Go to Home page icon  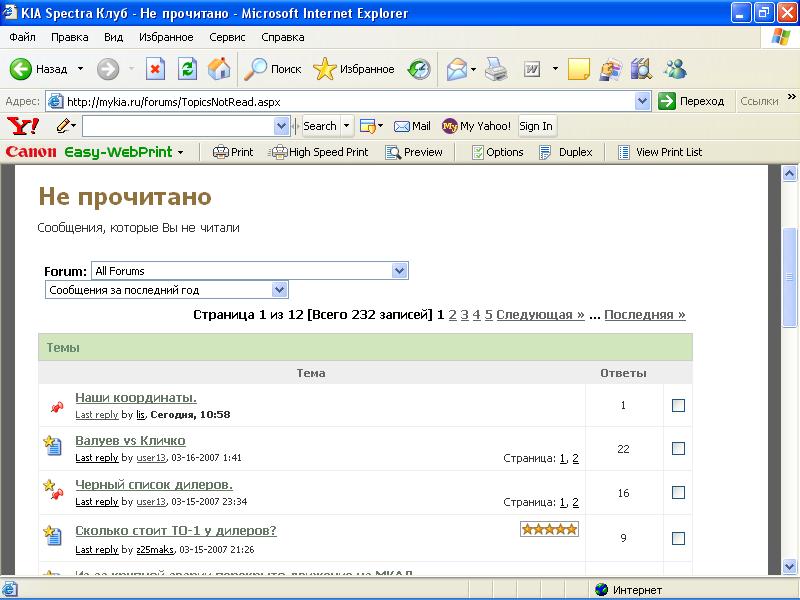pos(219,69)
